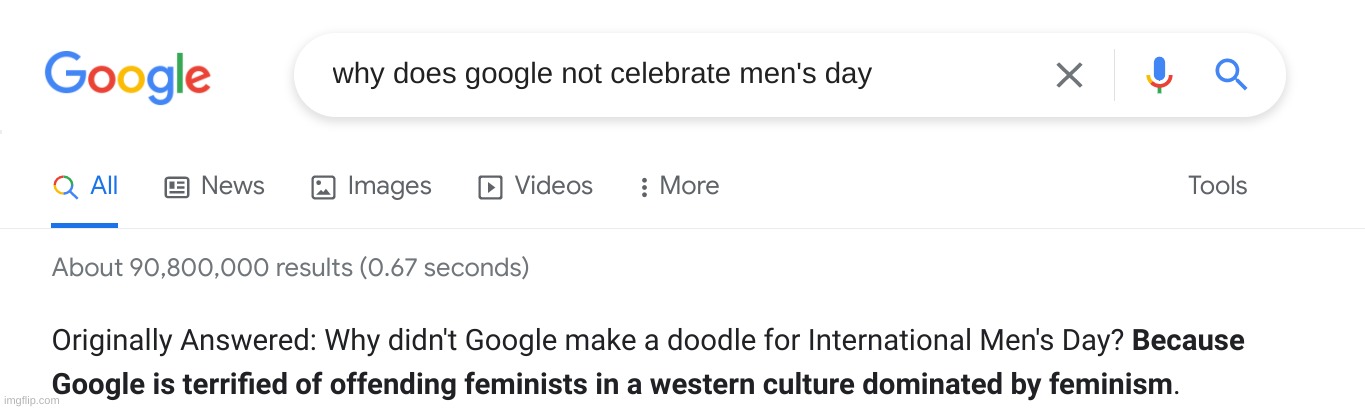Click the play icon beside Videos
This screenshot has height=409, width=1365.
(x=490, y=187)
